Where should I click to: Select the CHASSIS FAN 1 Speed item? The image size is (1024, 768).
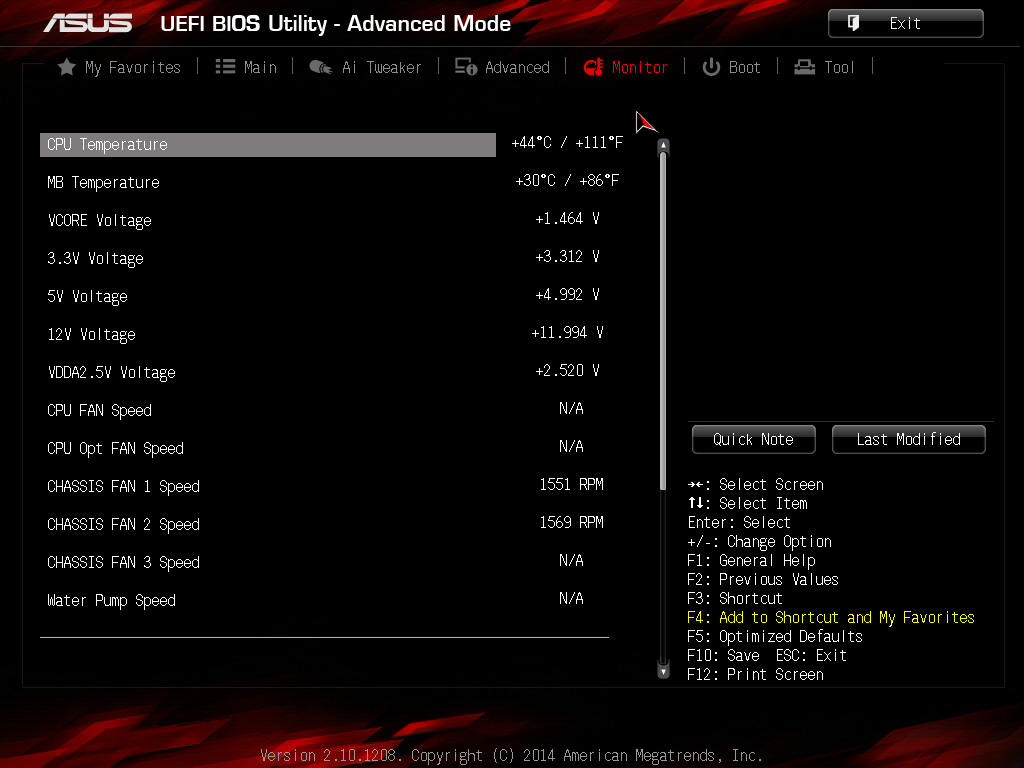coord(123,487)
